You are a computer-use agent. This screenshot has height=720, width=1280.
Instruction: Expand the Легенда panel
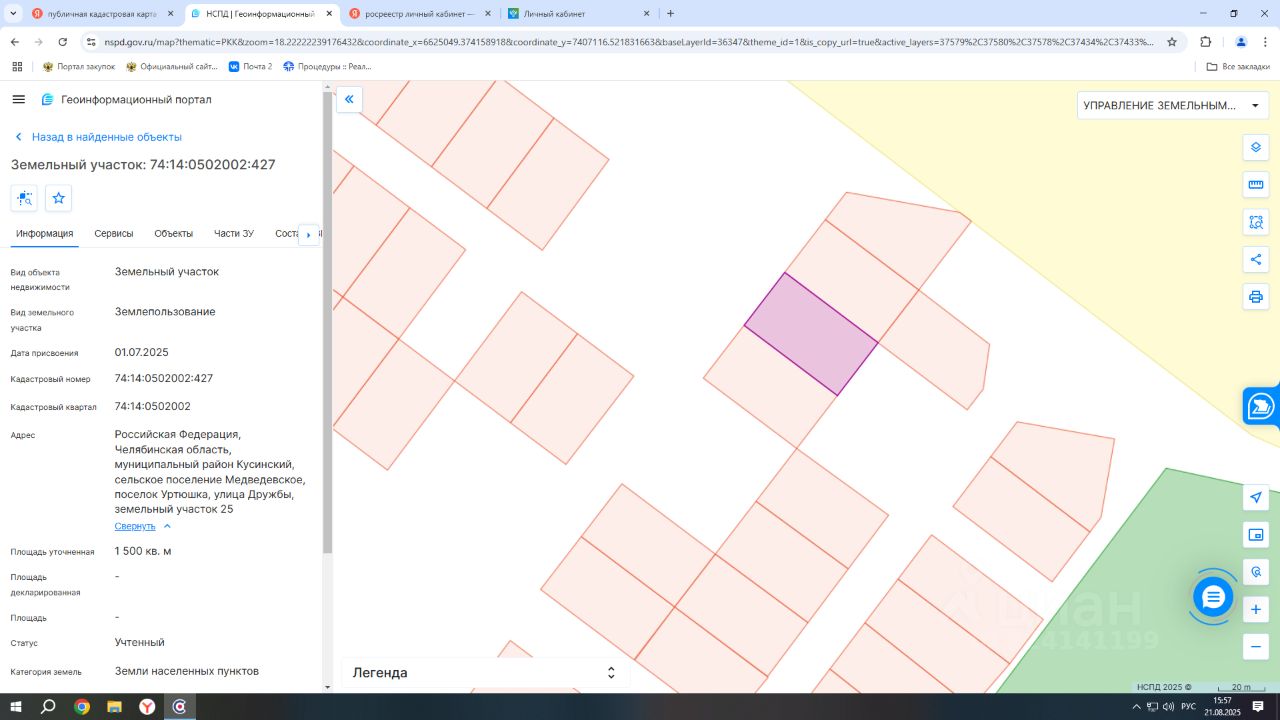610,673
